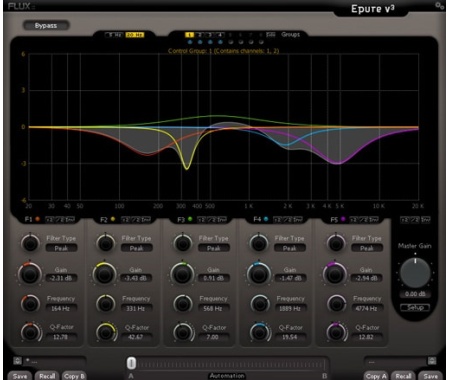This screenshot has width=450, height=380.
Task: Open preset slot B name field
Action: click(x=395, y=361)
